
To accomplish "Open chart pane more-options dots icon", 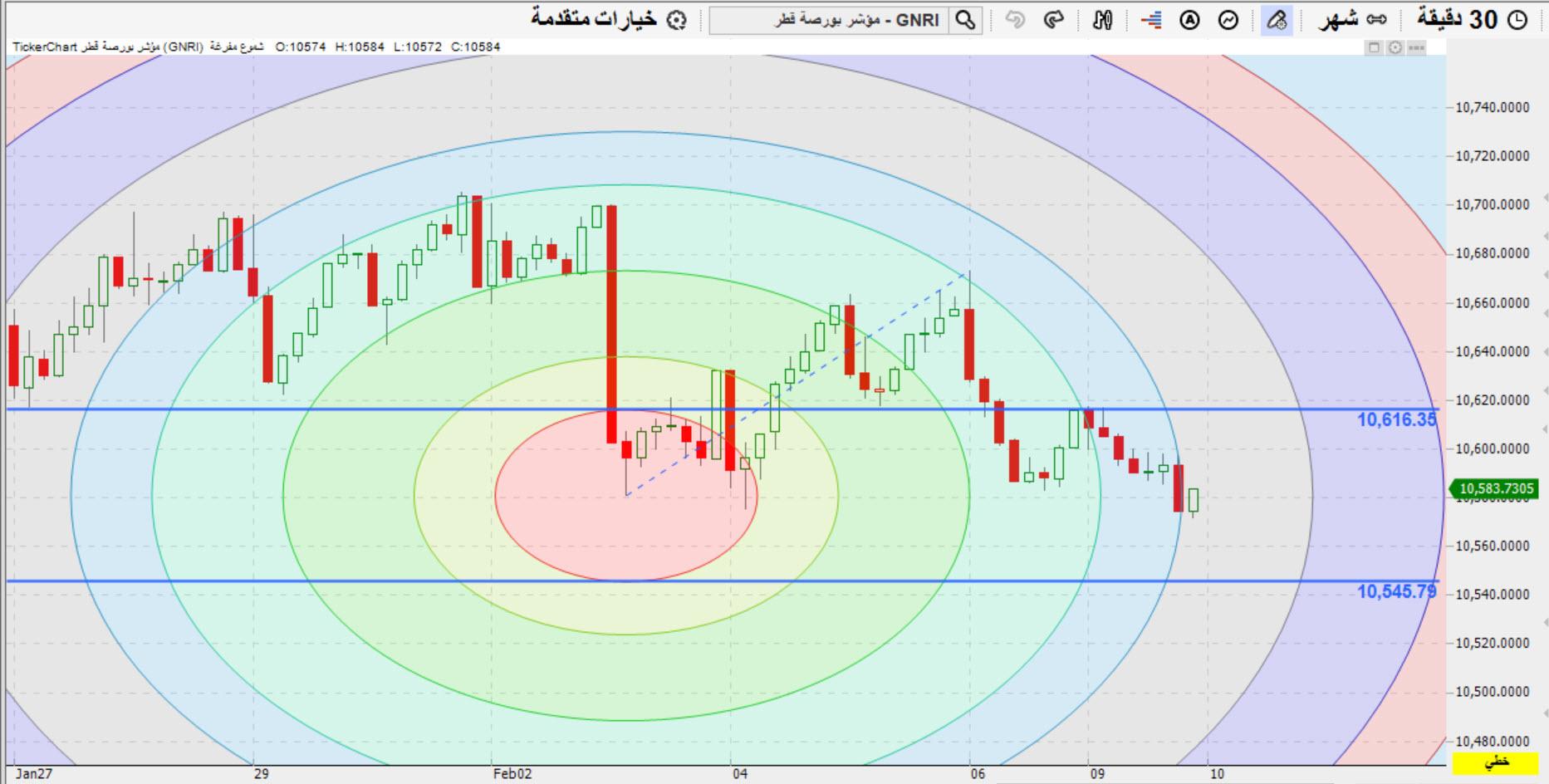I will [x=1417, y=47].
